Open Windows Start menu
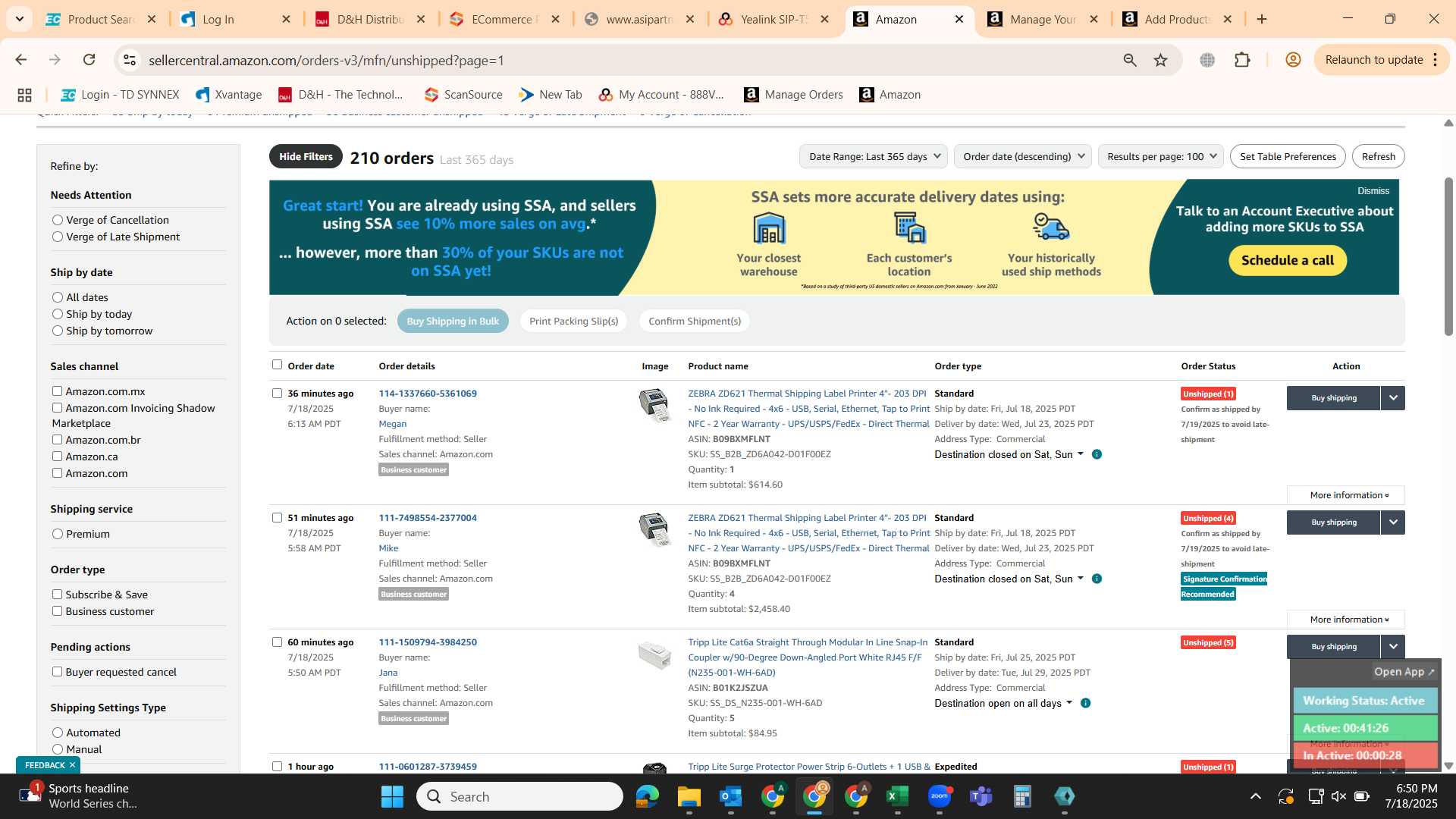This screenshot has height=819, width=1456. point(392,796)
